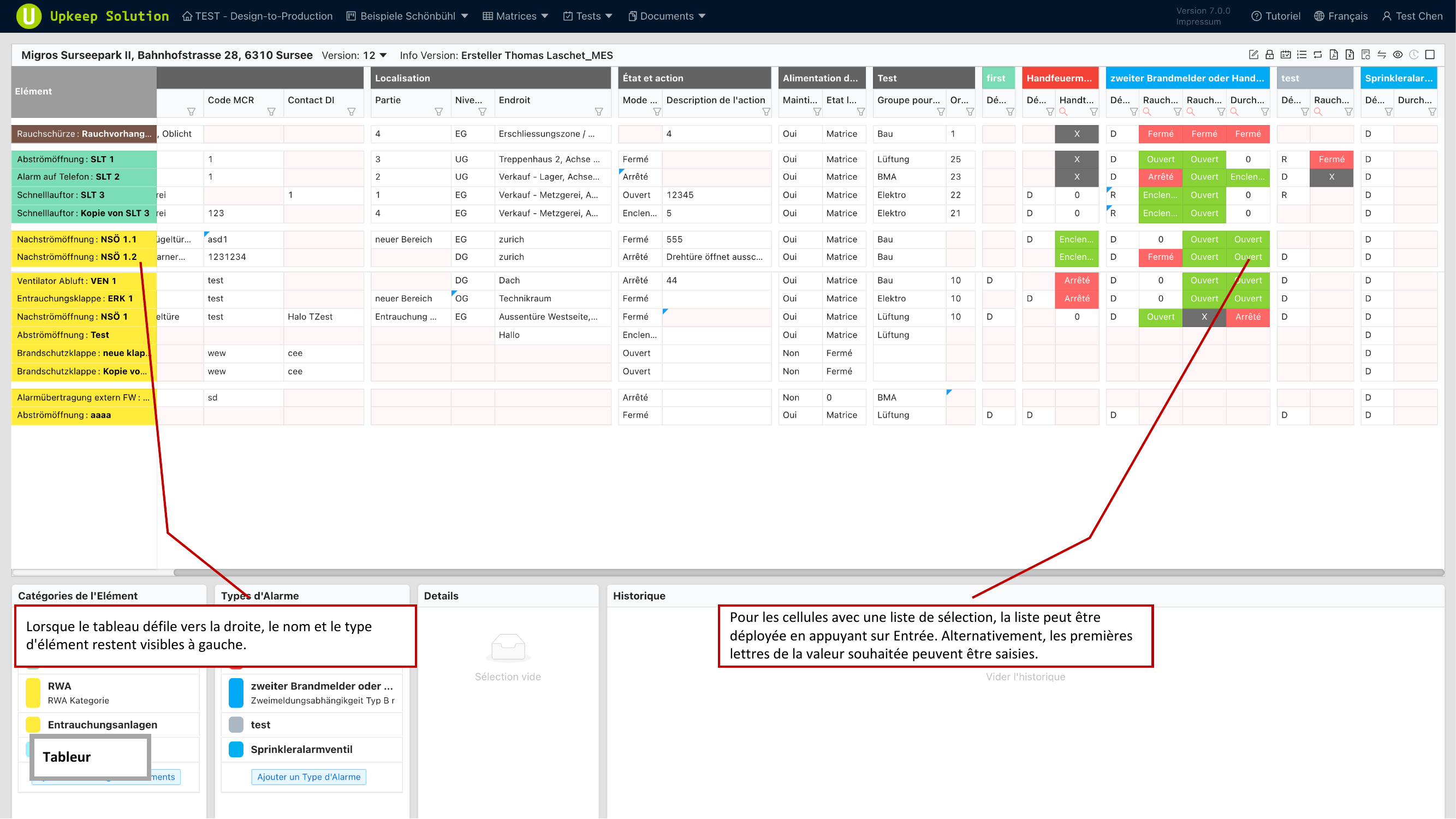Click the numbered list icon
Image resolution: width=1456 pixels, height=819 pixels.
pyautogui.click(x=1302, y=55)
